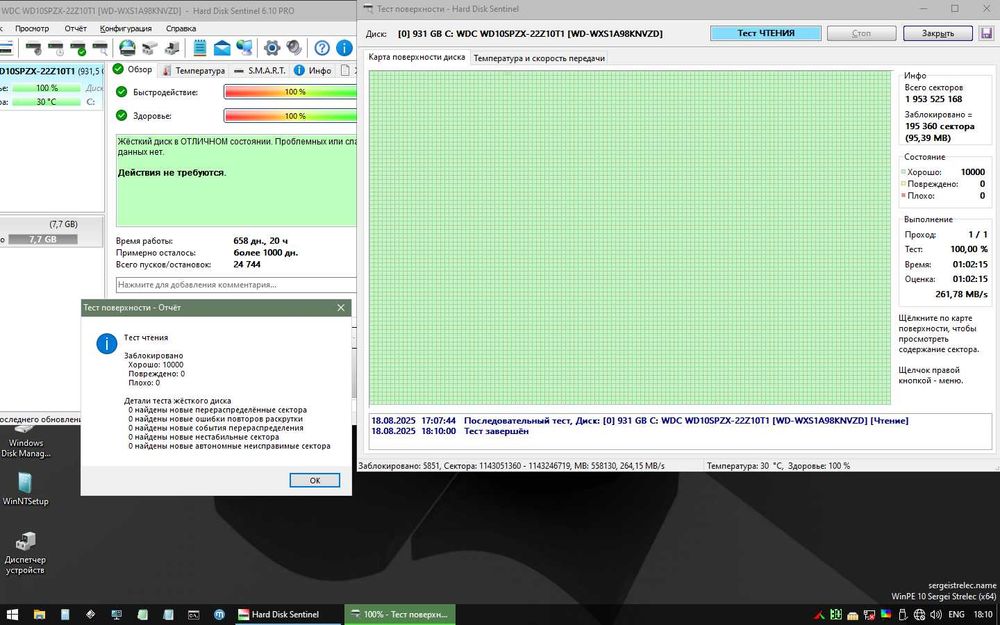The height and width of the screenshot is (625, 1000).
Task: Click the green temperature tray icon
Action: 835,615
